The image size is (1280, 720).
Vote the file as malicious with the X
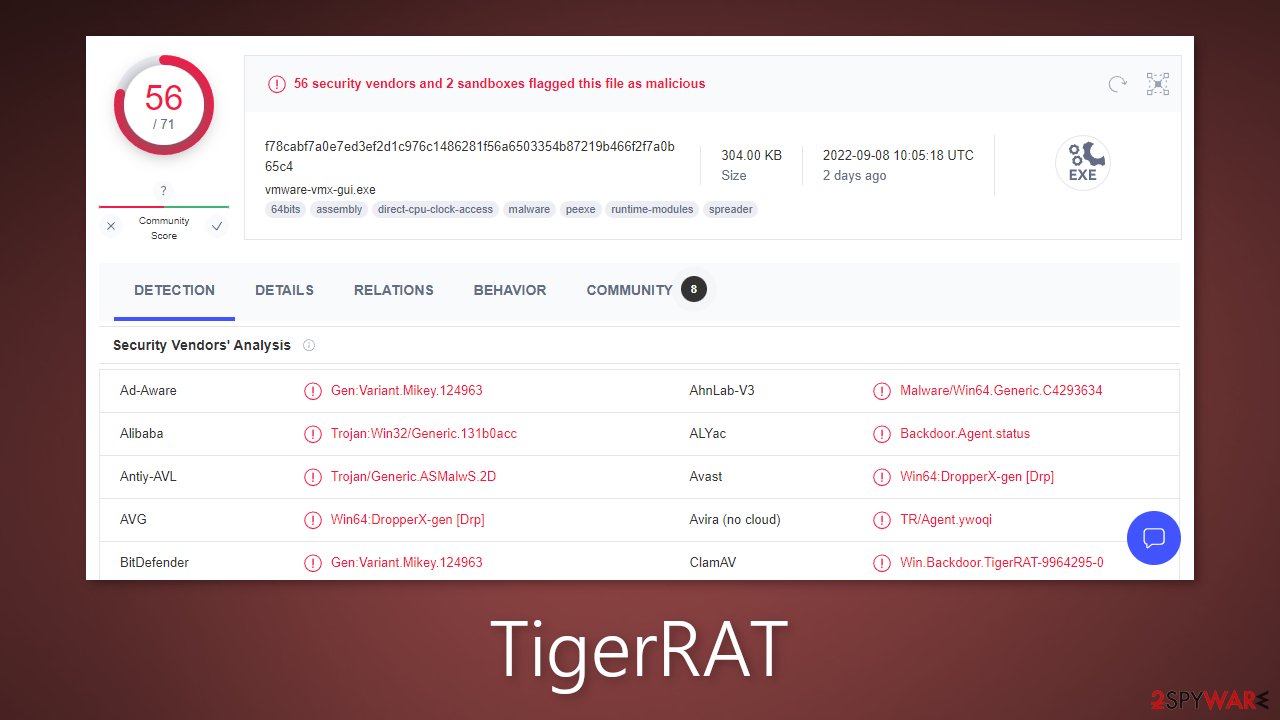click(111, 226)
